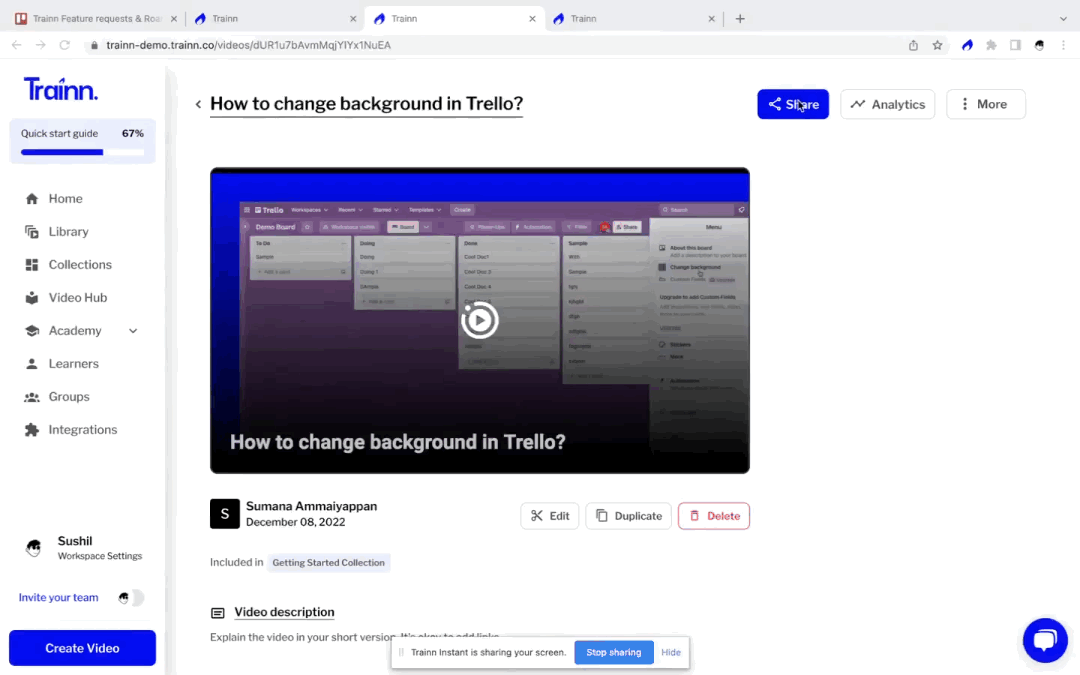Click the Sushil profile avatar

[33, 548]
